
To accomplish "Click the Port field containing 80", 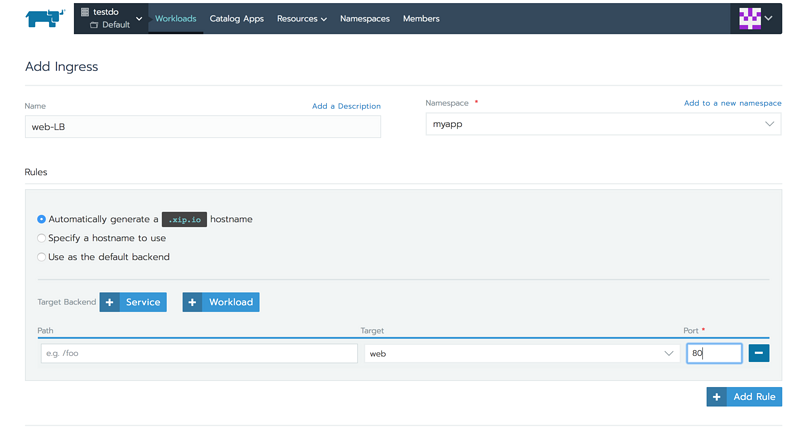I will (x=714, y=353).
